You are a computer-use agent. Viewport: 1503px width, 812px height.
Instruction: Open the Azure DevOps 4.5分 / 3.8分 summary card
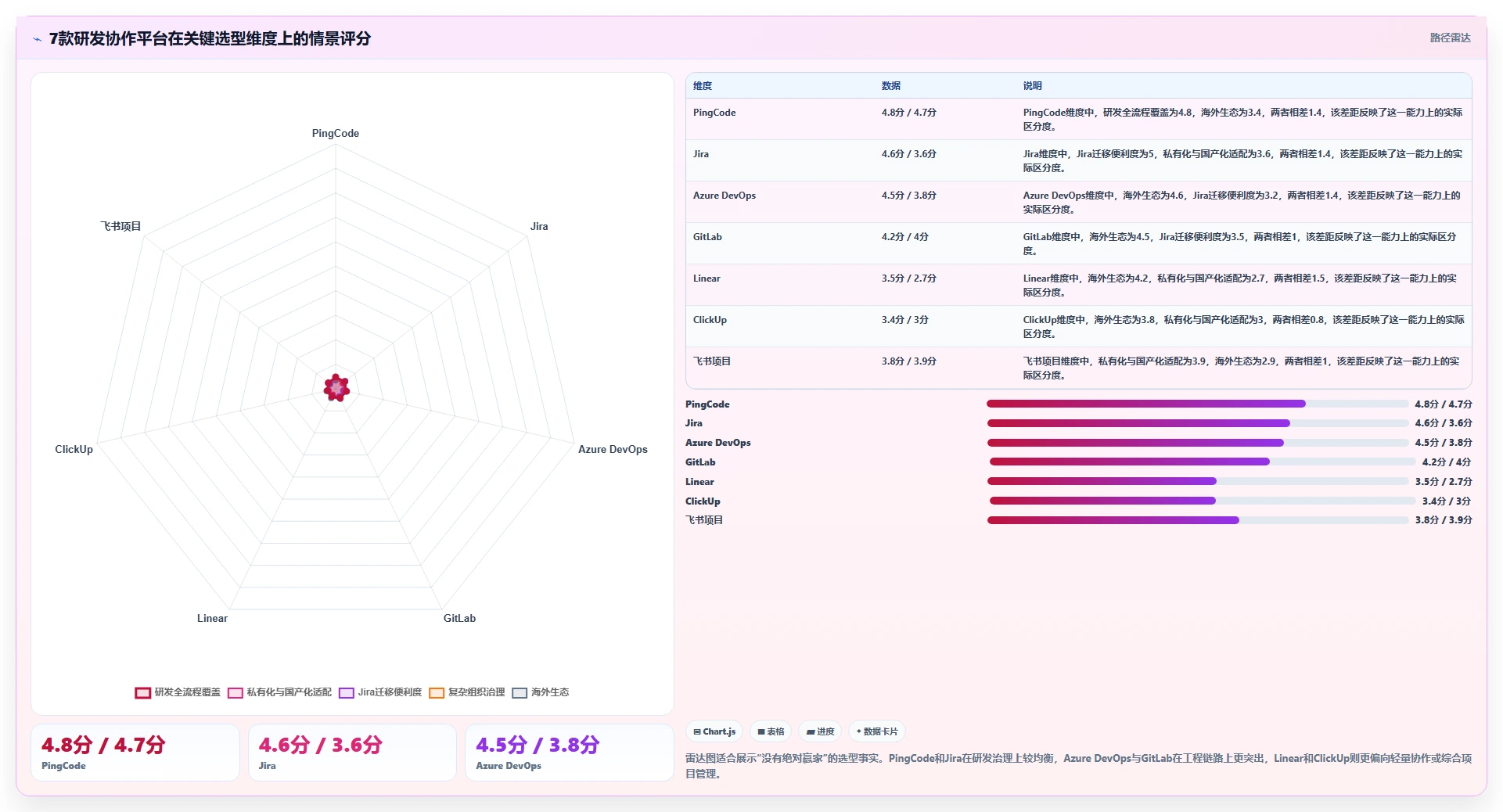[x=570, y=753]
